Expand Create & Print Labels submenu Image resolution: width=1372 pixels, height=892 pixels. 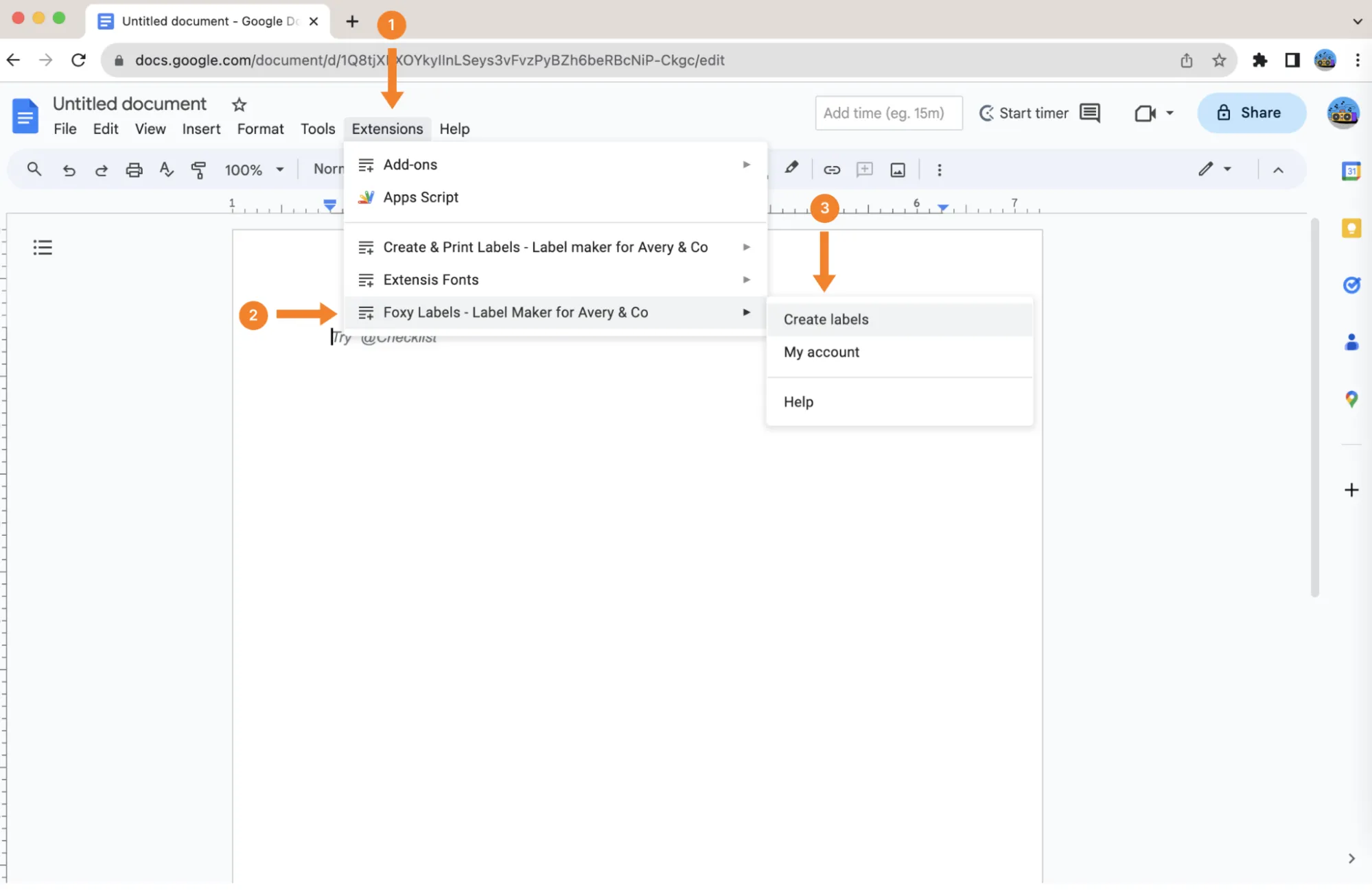555,247
